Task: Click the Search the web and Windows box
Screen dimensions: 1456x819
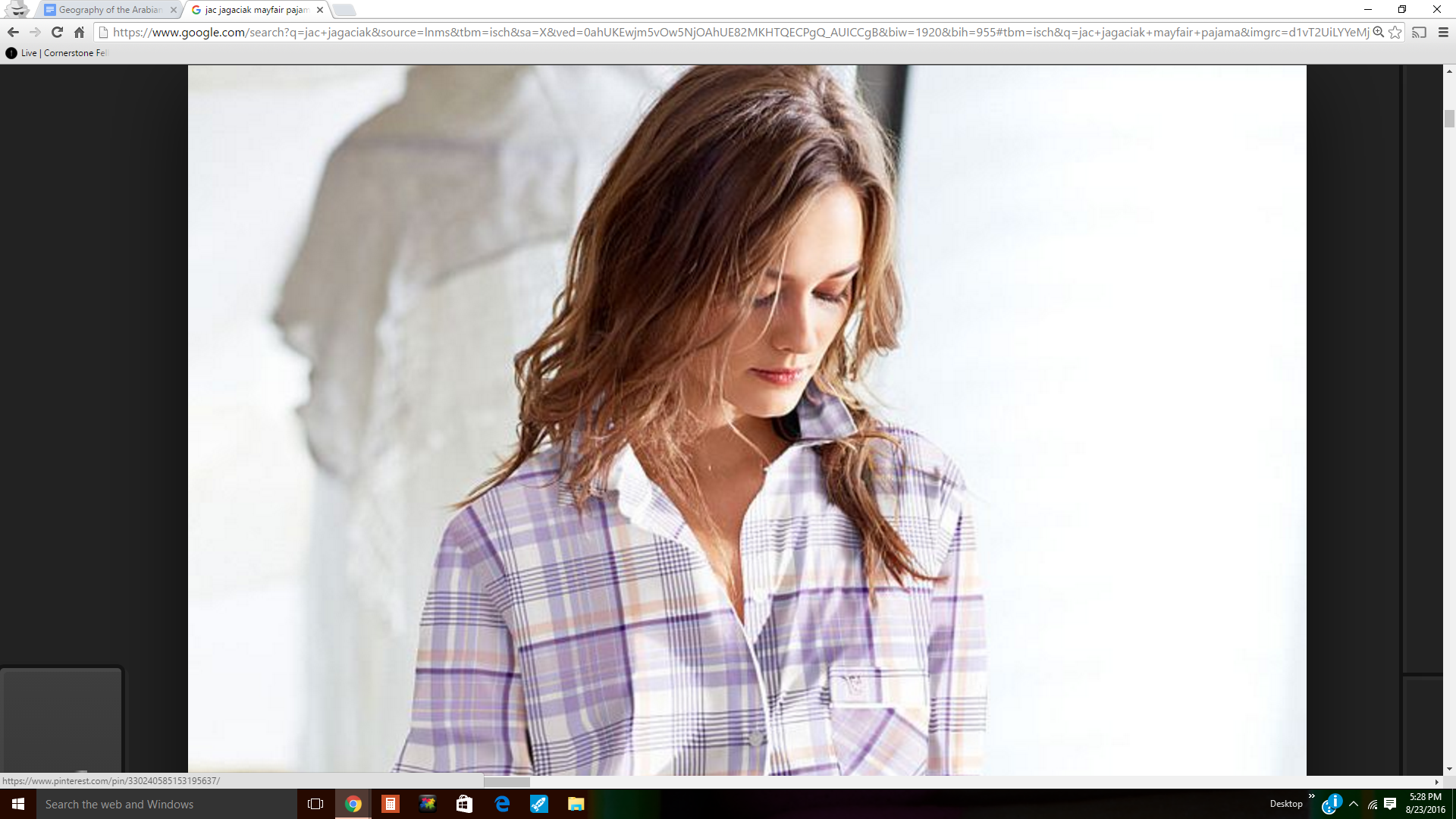Action: (x=167, y=804)
